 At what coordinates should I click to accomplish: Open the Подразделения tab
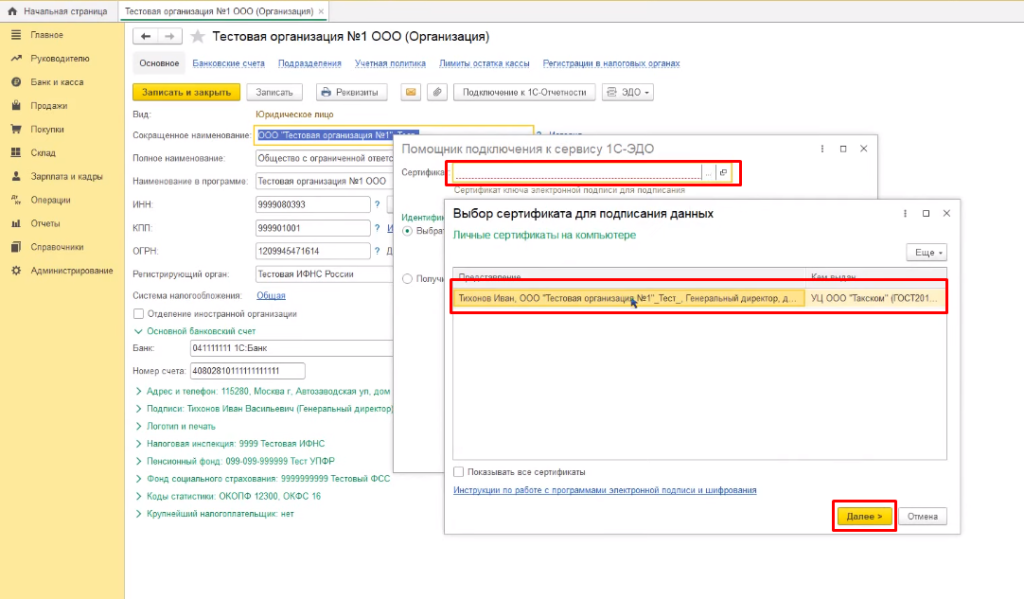[x=310, y=63]
